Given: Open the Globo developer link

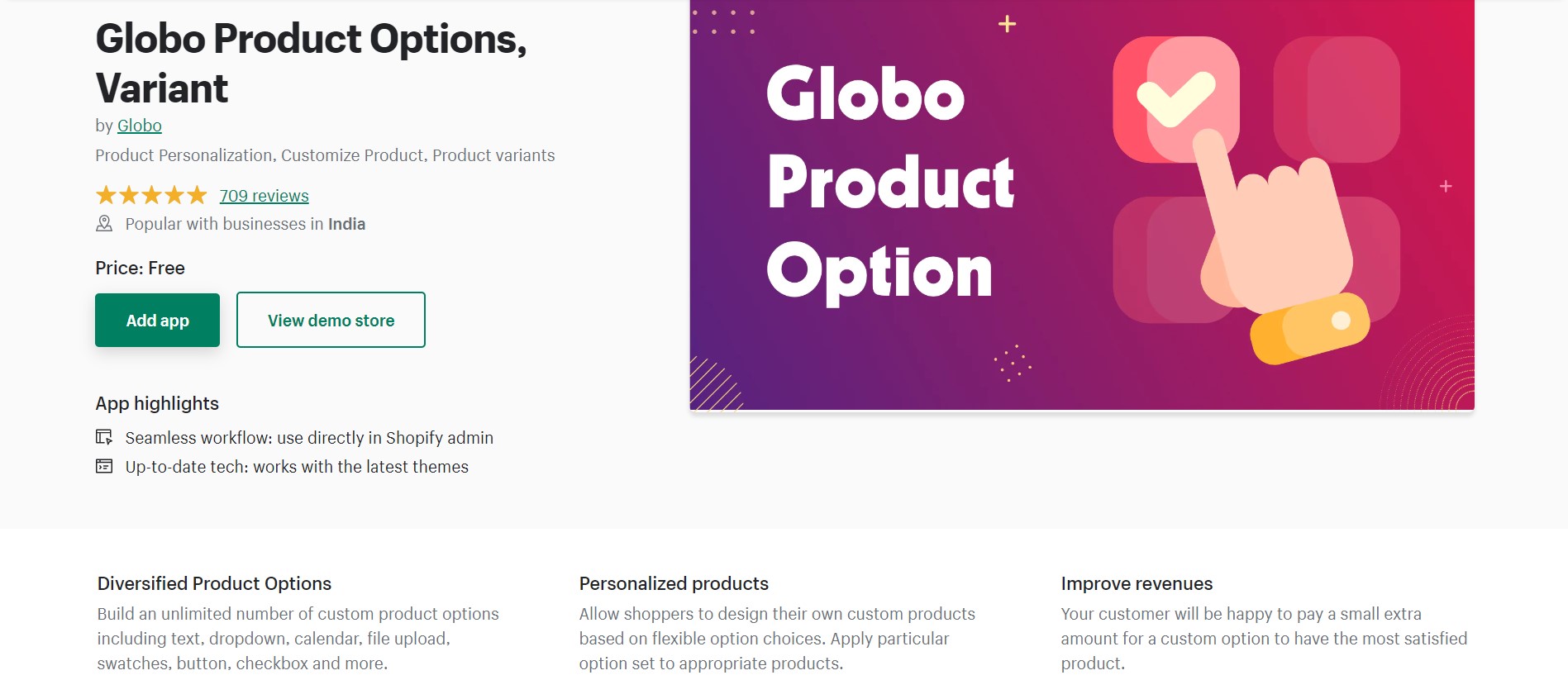Looking at the screenshot, I should click(139, 126).
